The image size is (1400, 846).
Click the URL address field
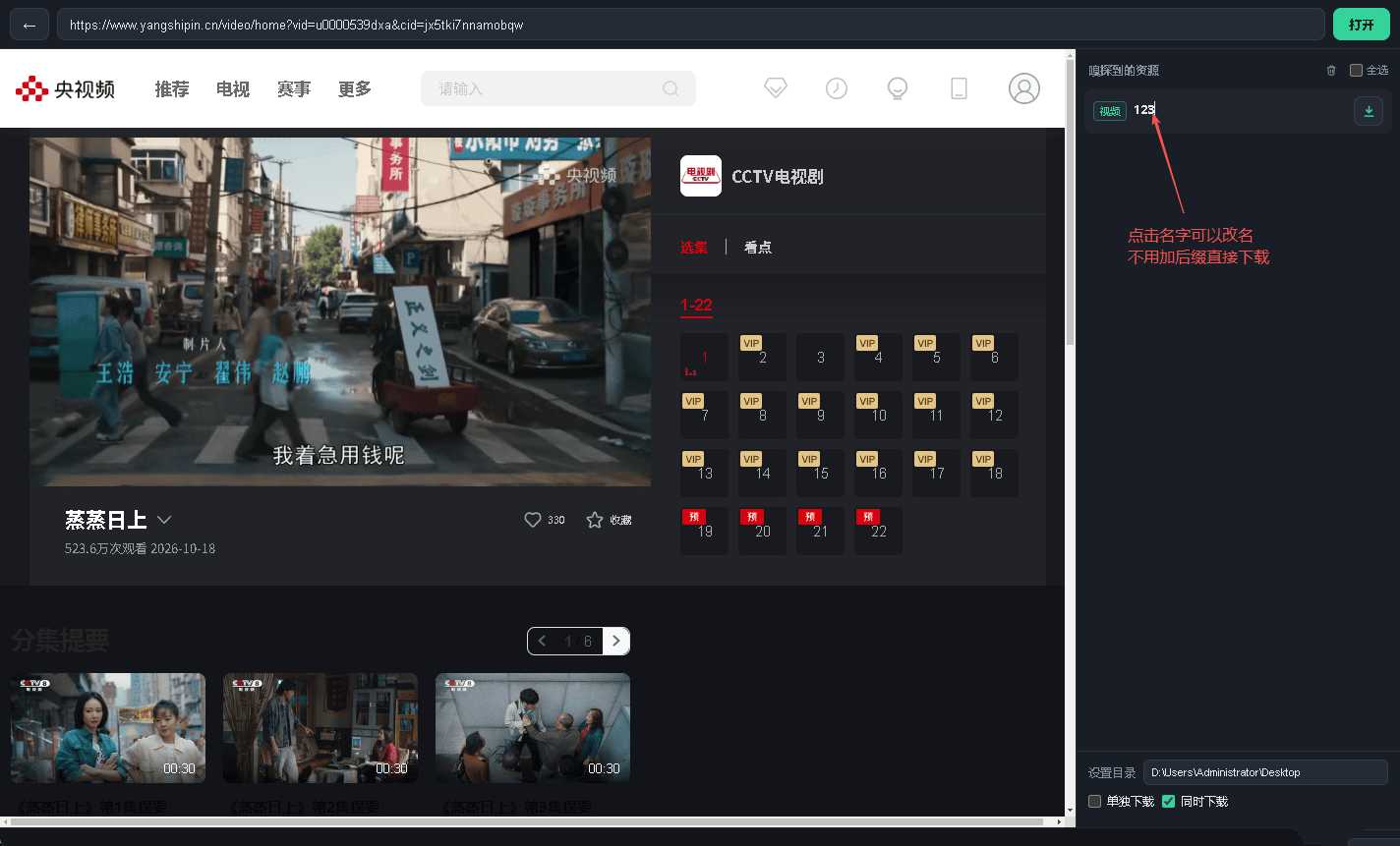point(690,25)
